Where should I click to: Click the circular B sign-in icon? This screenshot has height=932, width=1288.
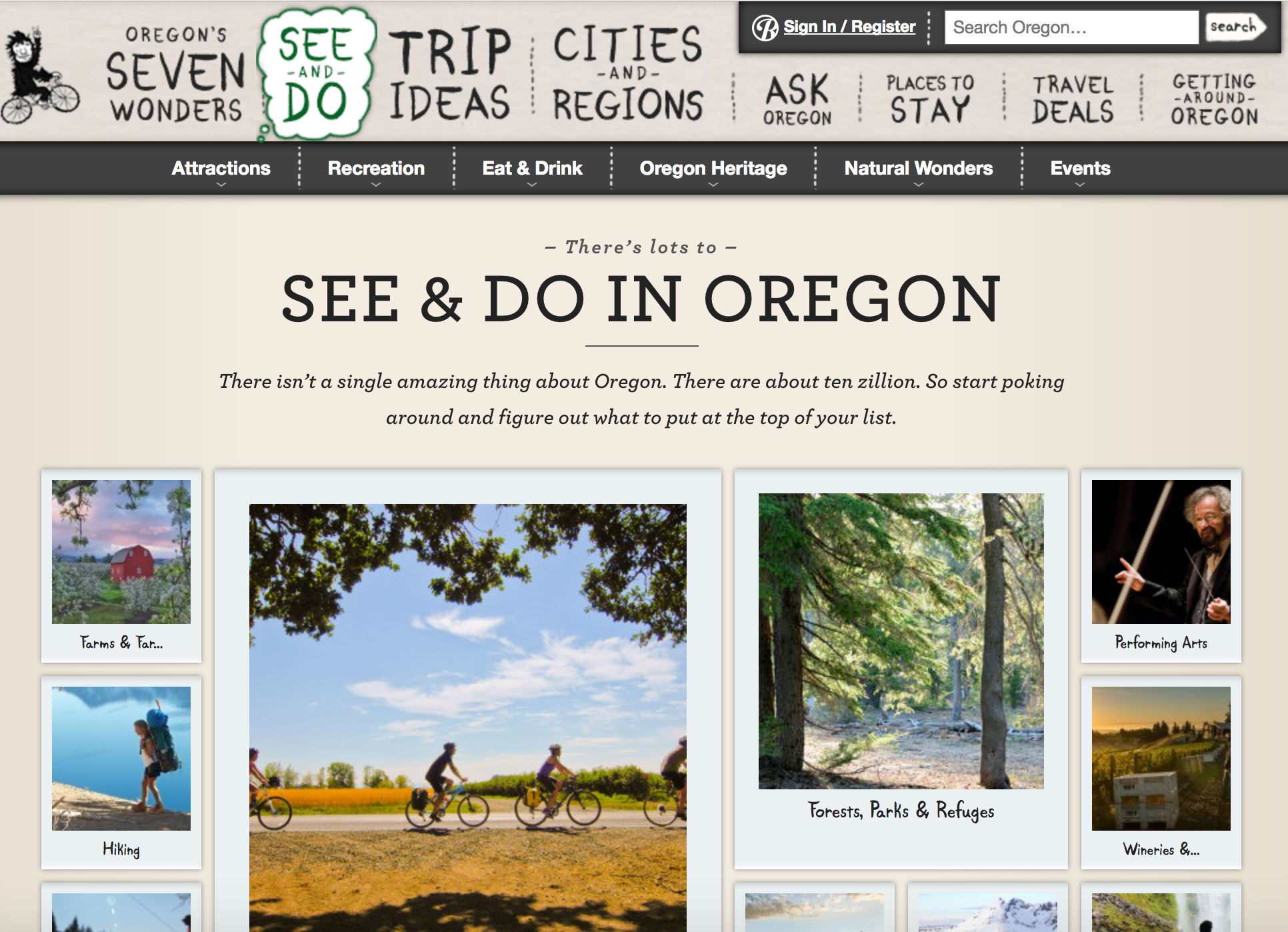765,28
